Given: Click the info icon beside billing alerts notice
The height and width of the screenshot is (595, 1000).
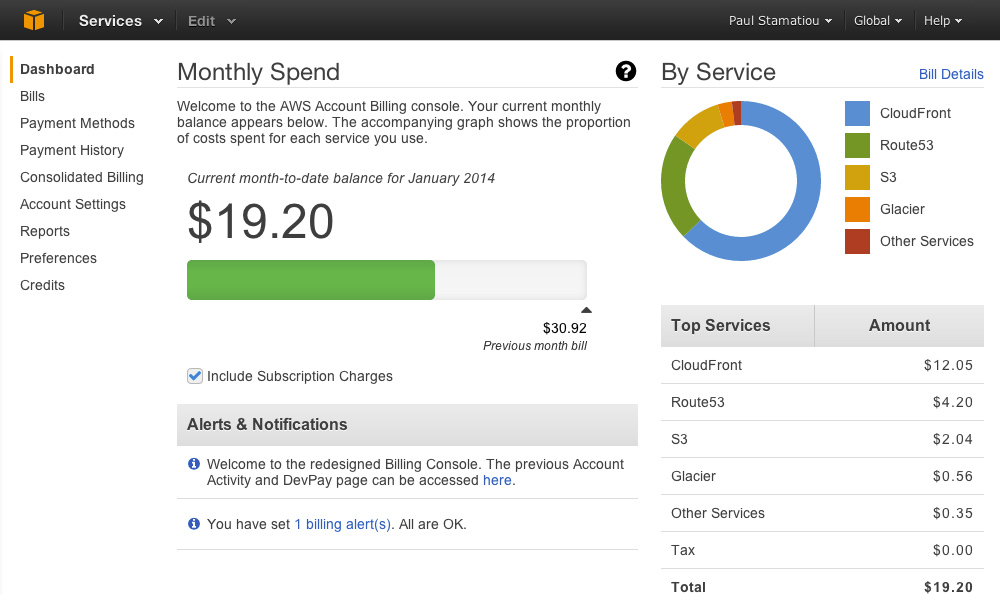Looking at the screenshot, I should click(x=194, y=524).
